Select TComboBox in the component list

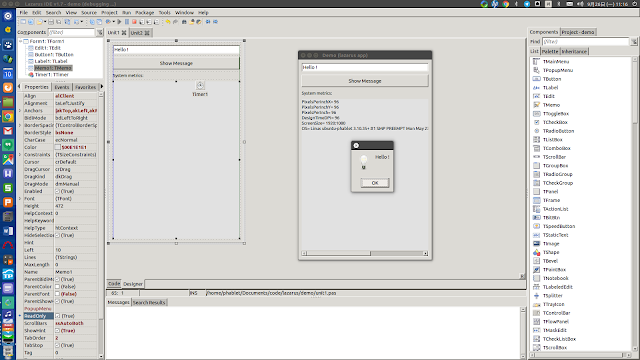pos(556,149)
